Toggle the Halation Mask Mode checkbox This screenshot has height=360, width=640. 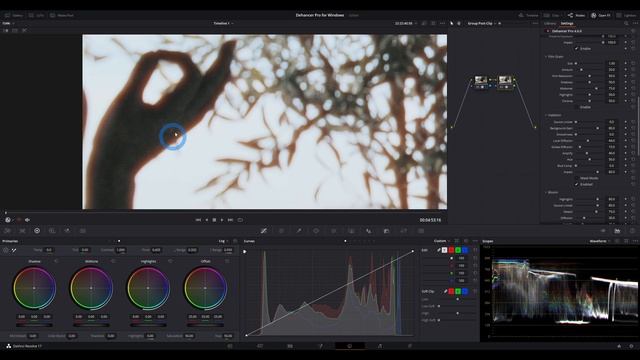[577, 178]
